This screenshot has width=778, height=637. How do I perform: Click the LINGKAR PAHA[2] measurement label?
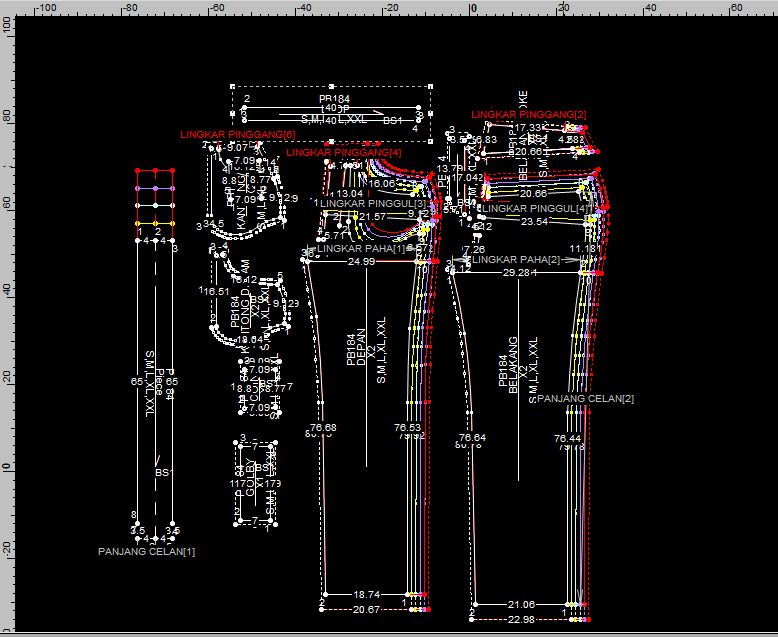tap(517, 260)
